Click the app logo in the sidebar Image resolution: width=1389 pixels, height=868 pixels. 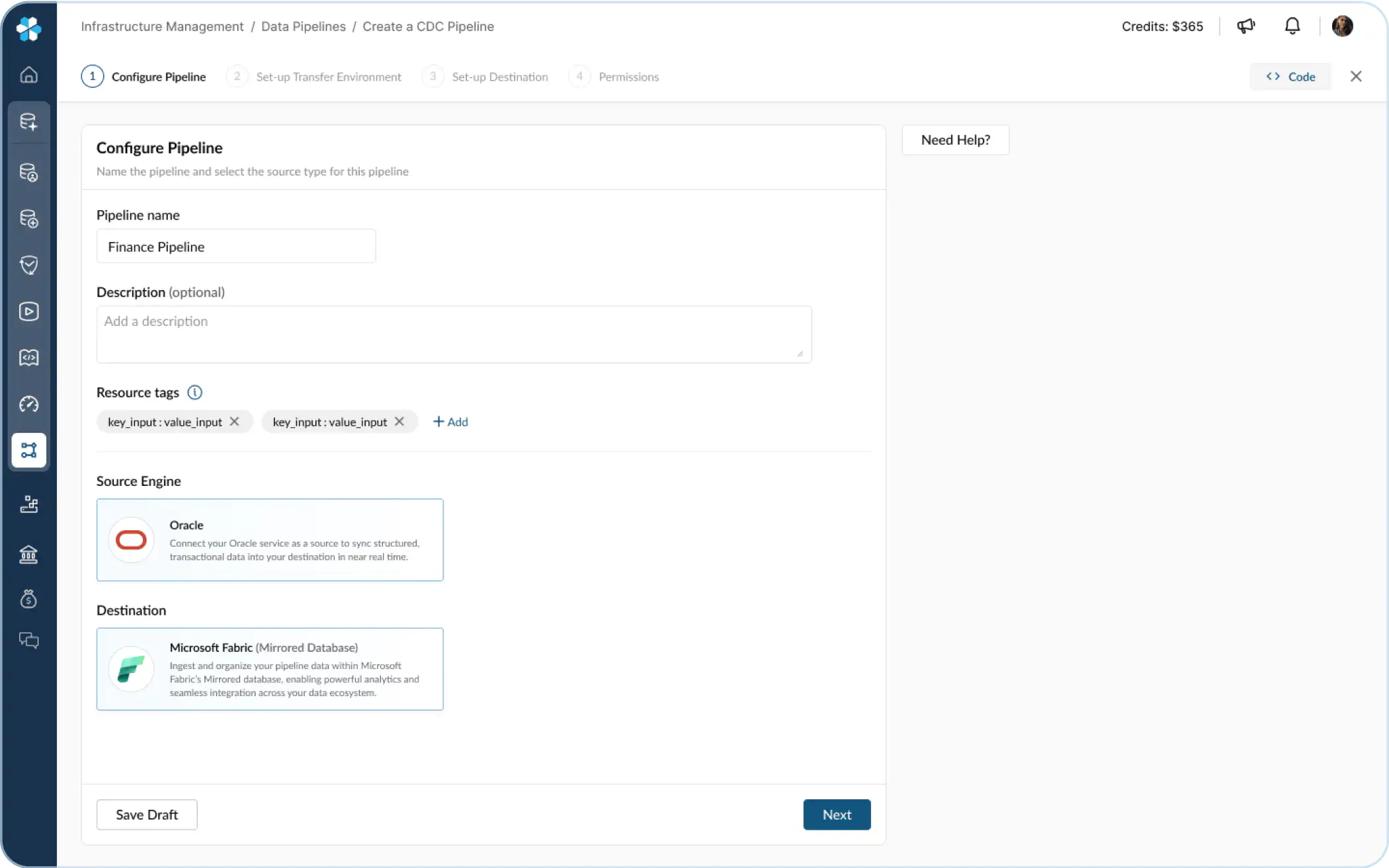coord(28,28)
